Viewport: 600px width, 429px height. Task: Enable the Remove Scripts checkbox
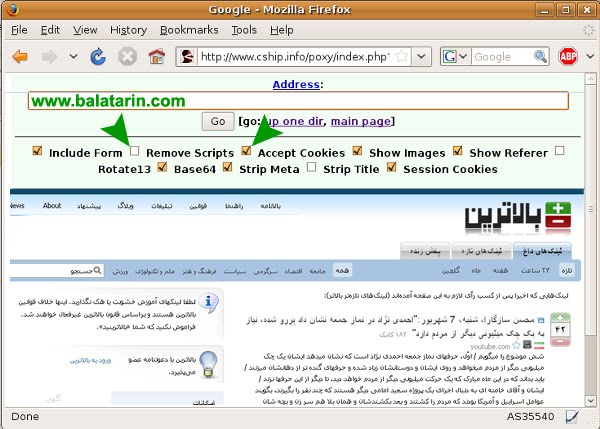point(134,151)
